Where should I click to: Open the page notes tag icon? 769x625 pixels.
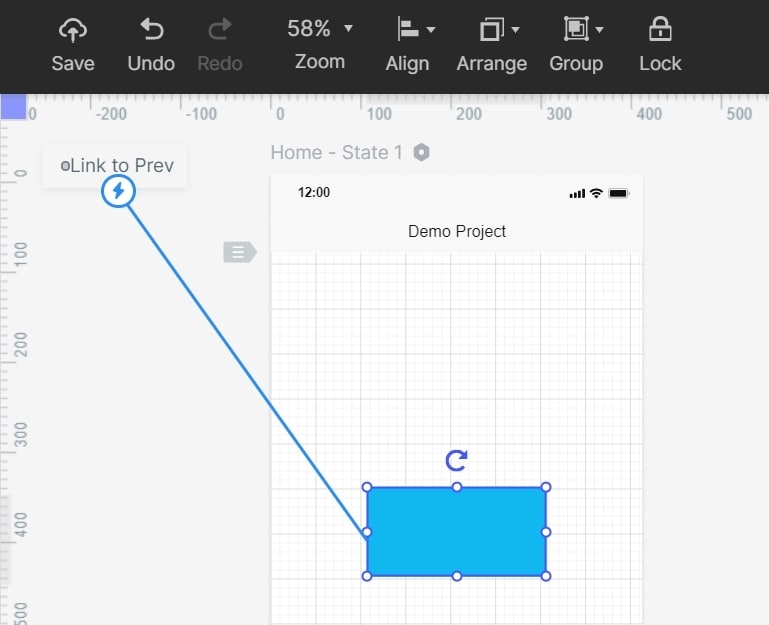coord(240,252)
